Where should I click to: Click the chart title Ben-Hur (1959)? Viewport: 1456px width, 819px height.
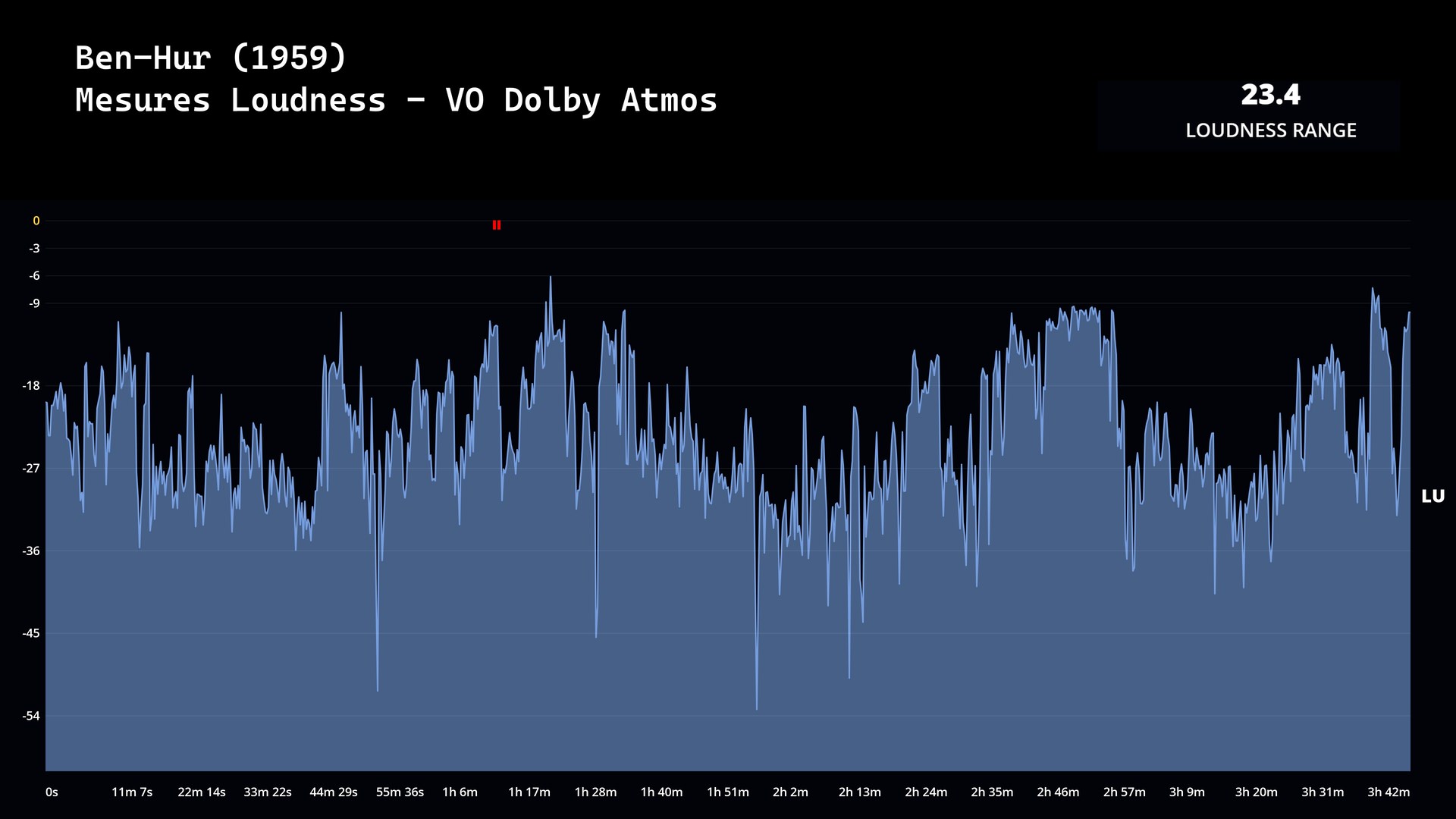pos(211,58)
